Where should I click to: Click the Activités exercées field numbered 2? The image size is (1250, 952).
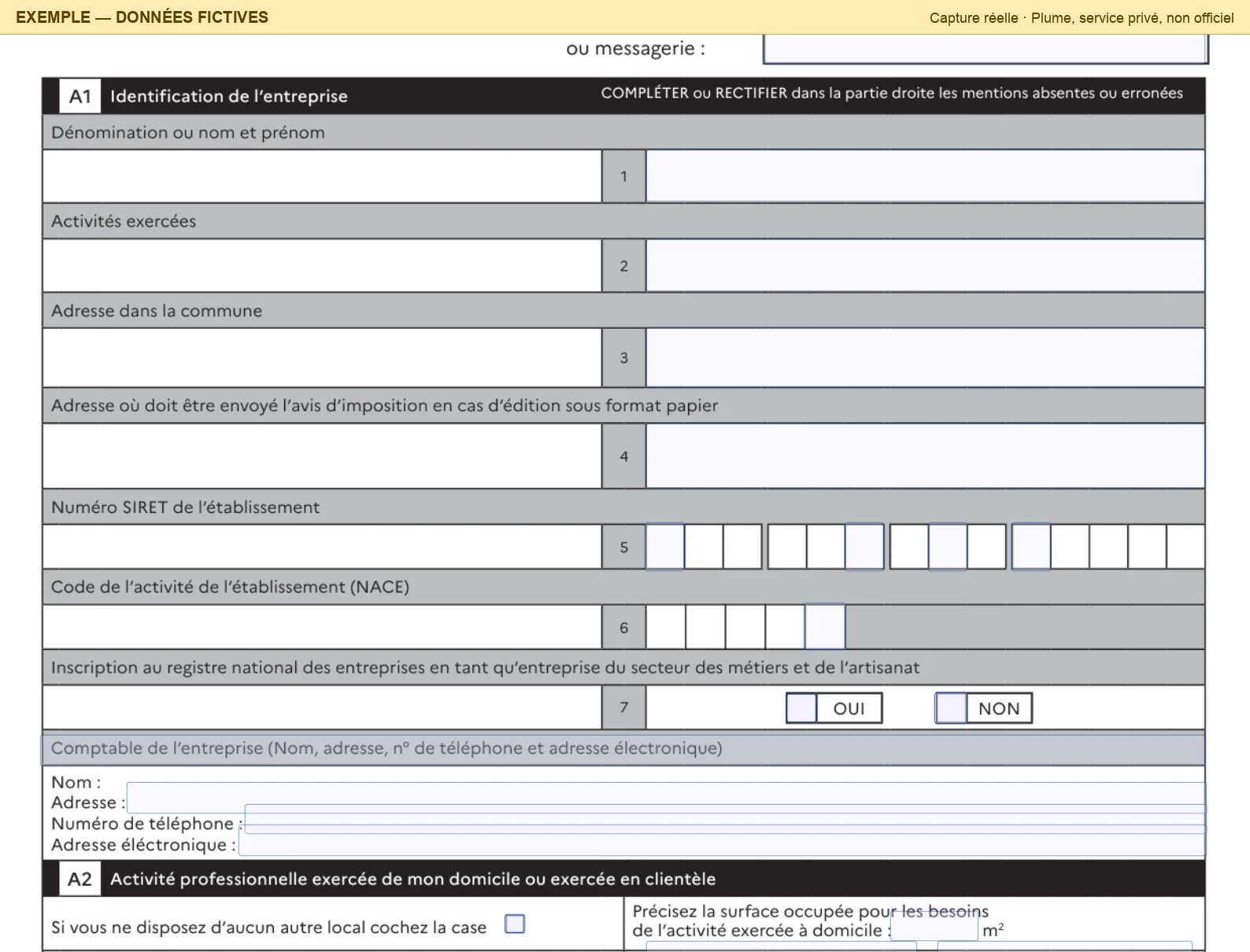pyautogui.click(x=925, y=265)
